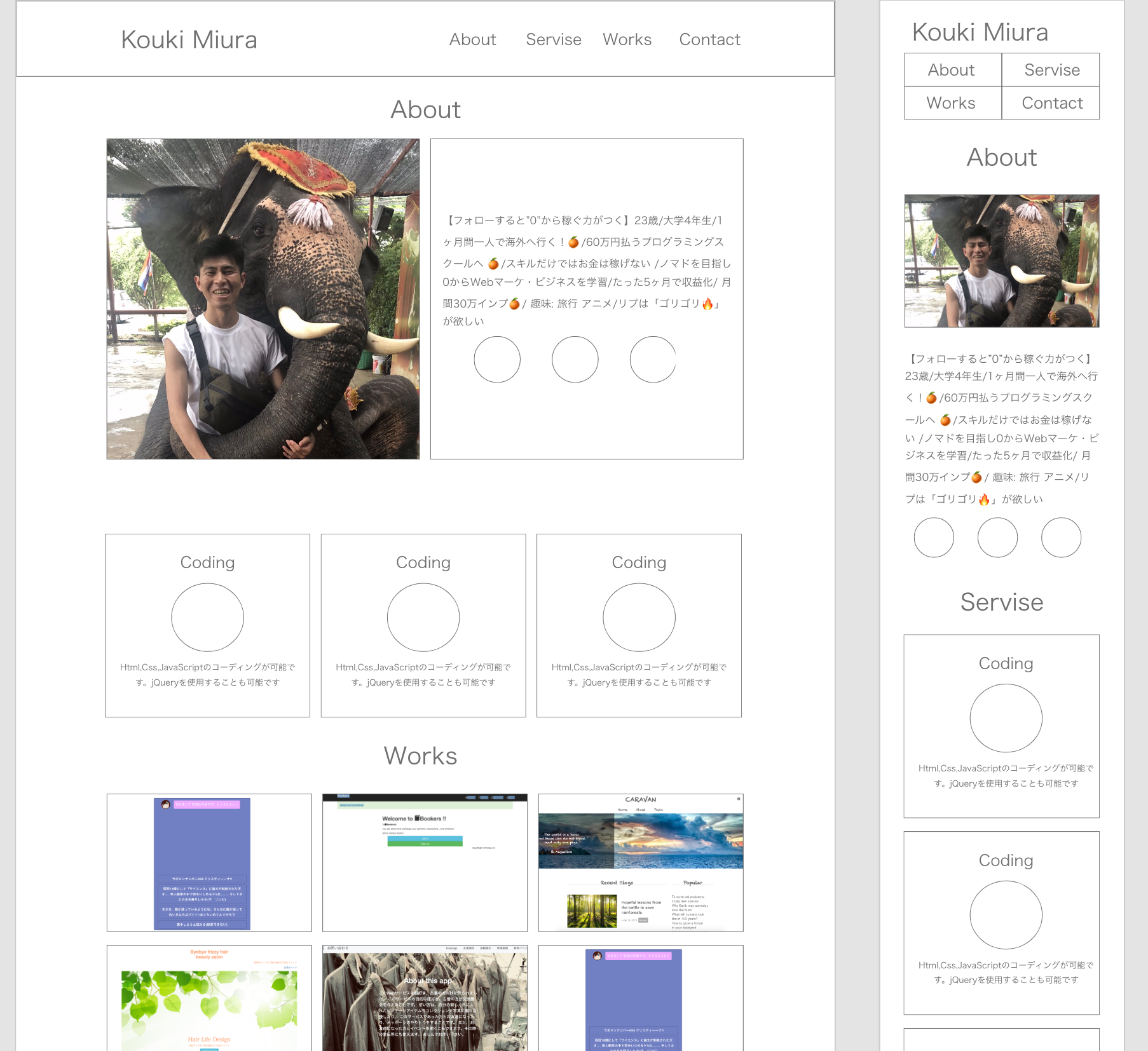Tap the Contact button in the mobile nav grid
The image size is (1148, 1051).
pyautogui.click(x=1051, y=103)
